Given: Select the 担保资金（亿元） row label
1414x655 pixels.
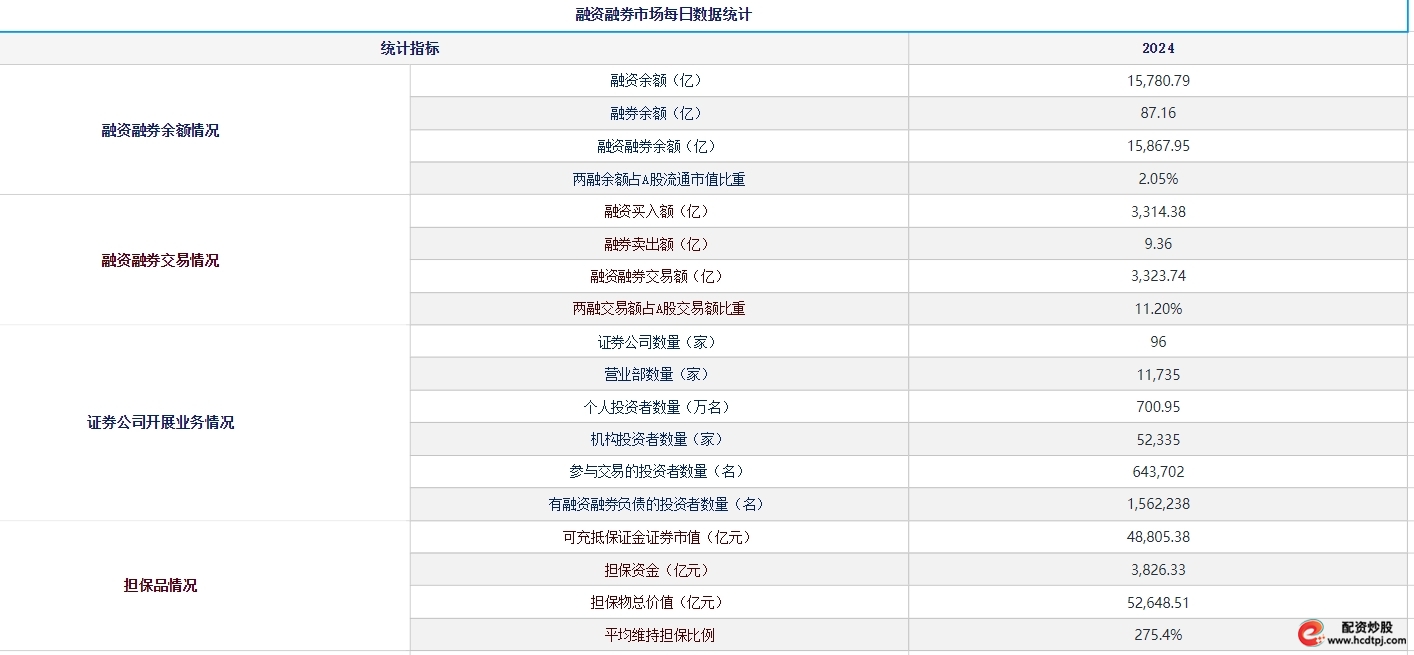Looking at the screenshot, I should pos(659,570).
